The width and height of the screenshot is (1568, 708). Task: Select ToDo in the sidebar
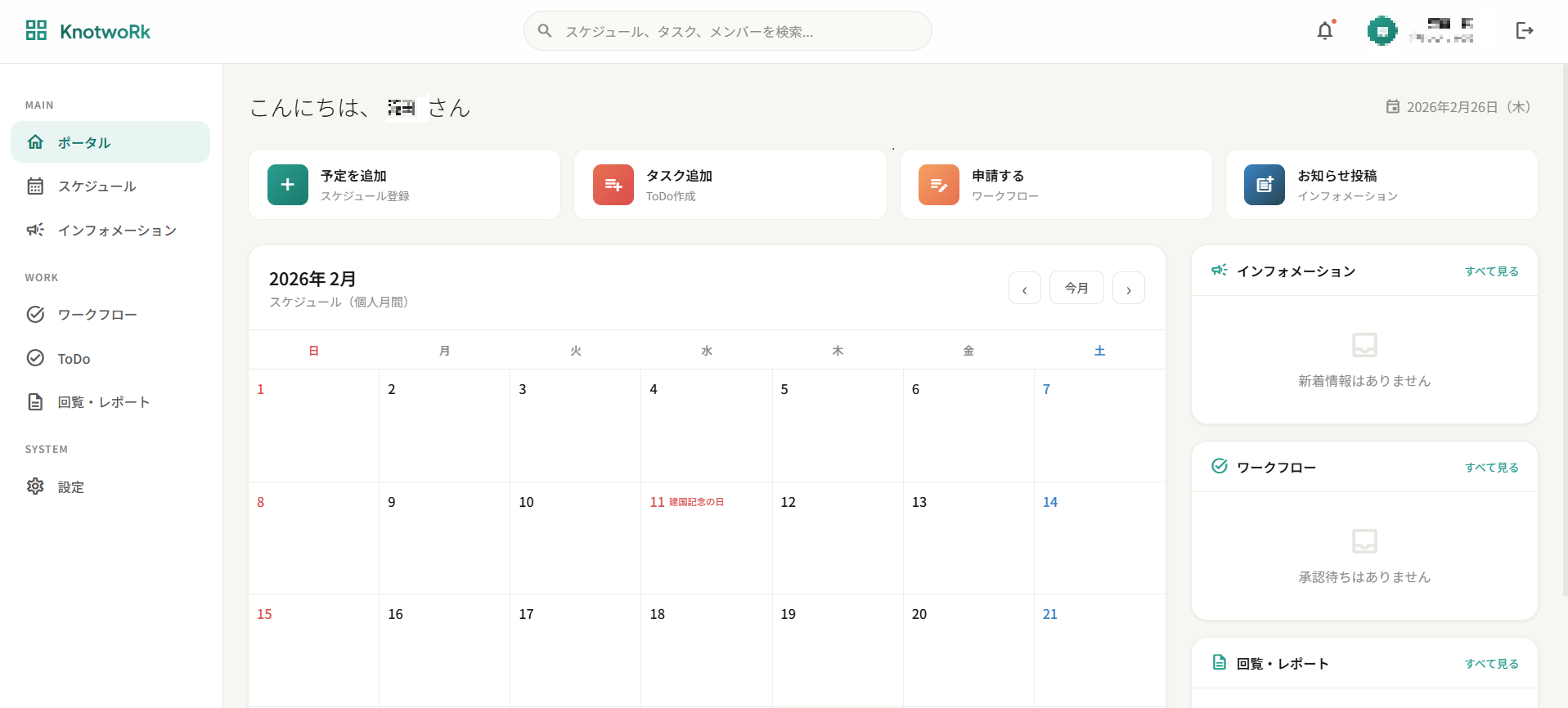74,359
